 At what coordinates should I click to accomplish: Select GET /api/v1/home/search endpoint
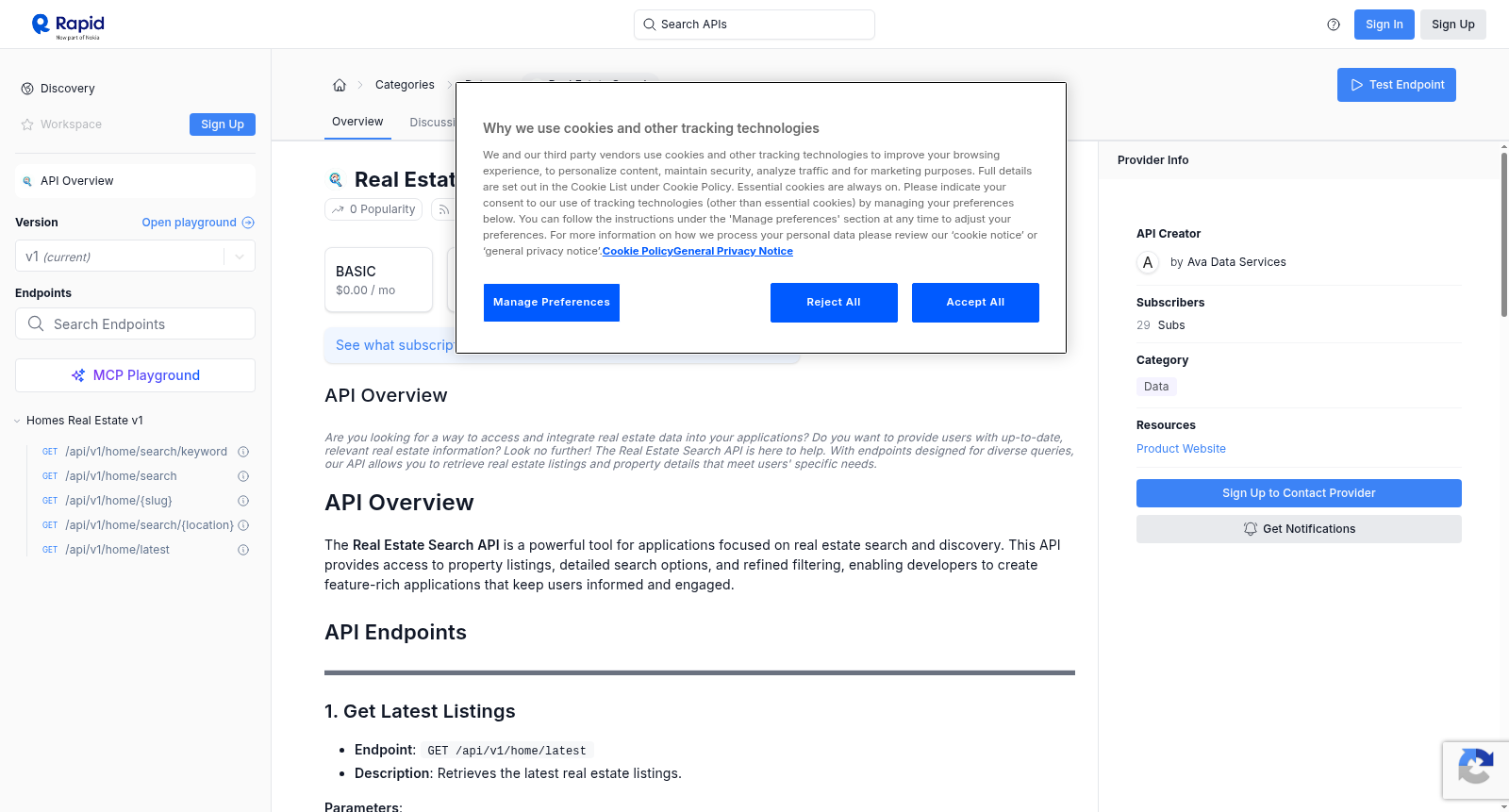click(x=121, y=476)
